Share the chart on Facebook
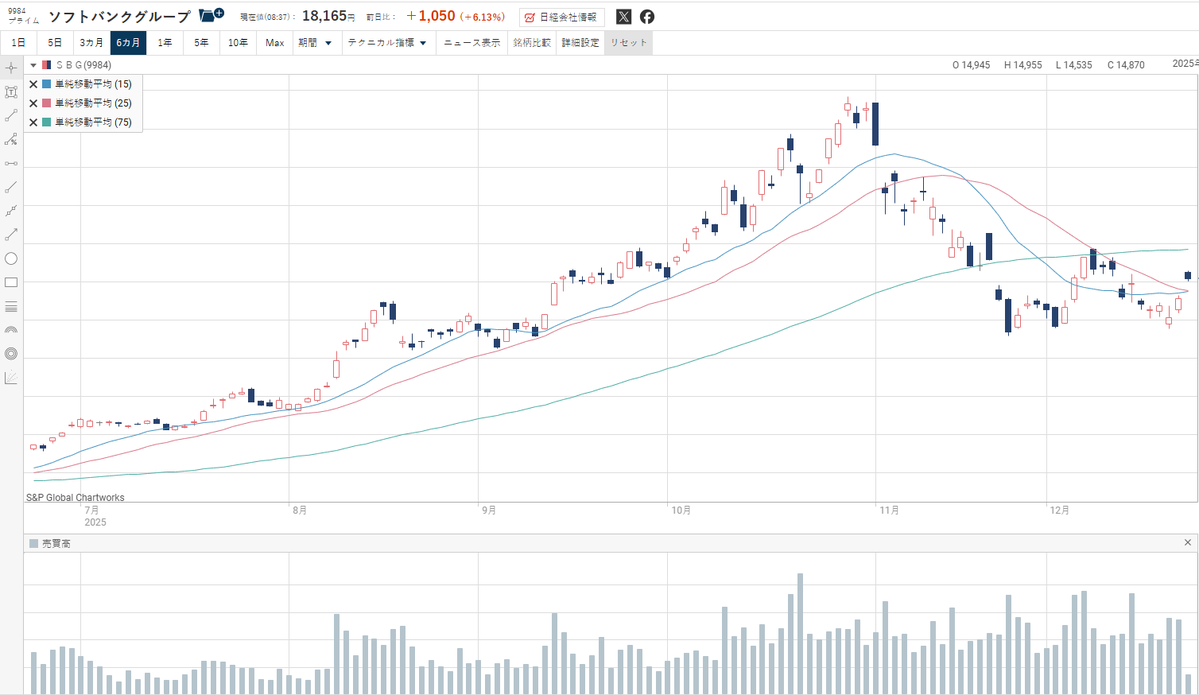1199x695 pixels. click(647, 17)
